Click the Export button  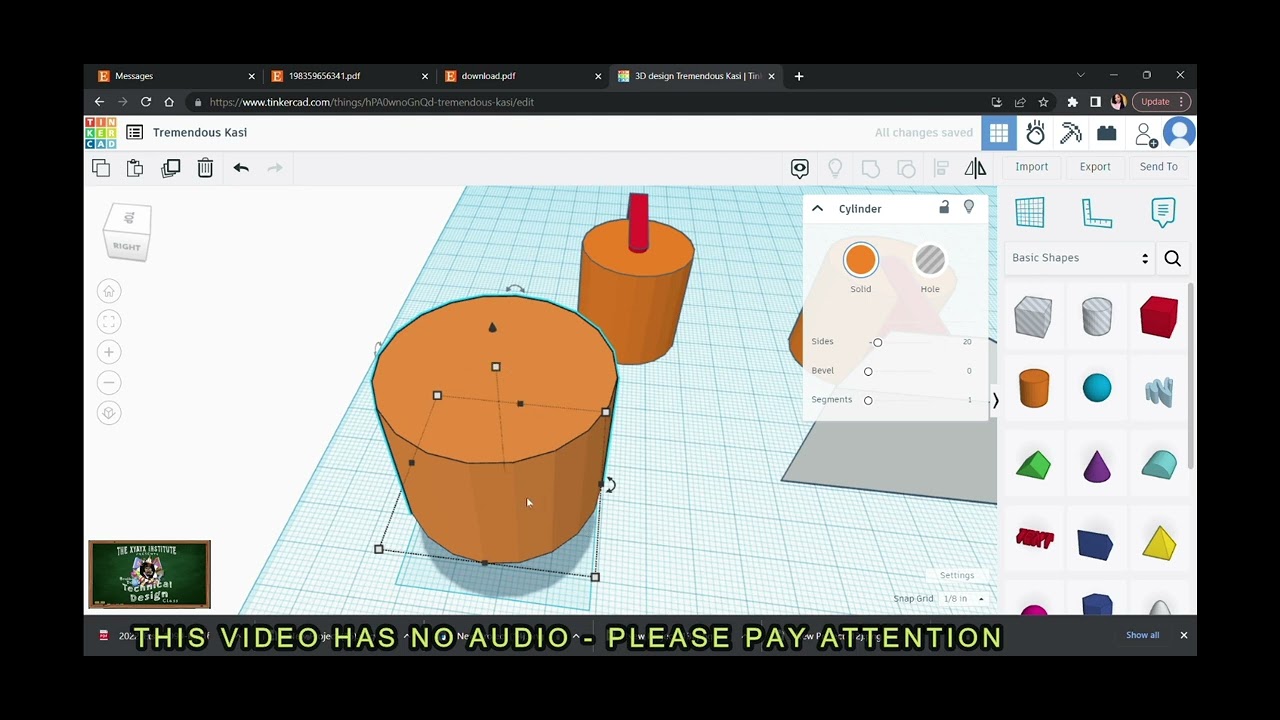click(1095, 167)
